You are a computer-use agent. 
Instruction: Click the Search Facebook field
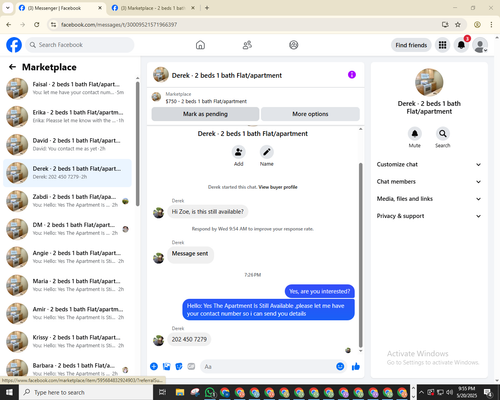click(80, 45)
